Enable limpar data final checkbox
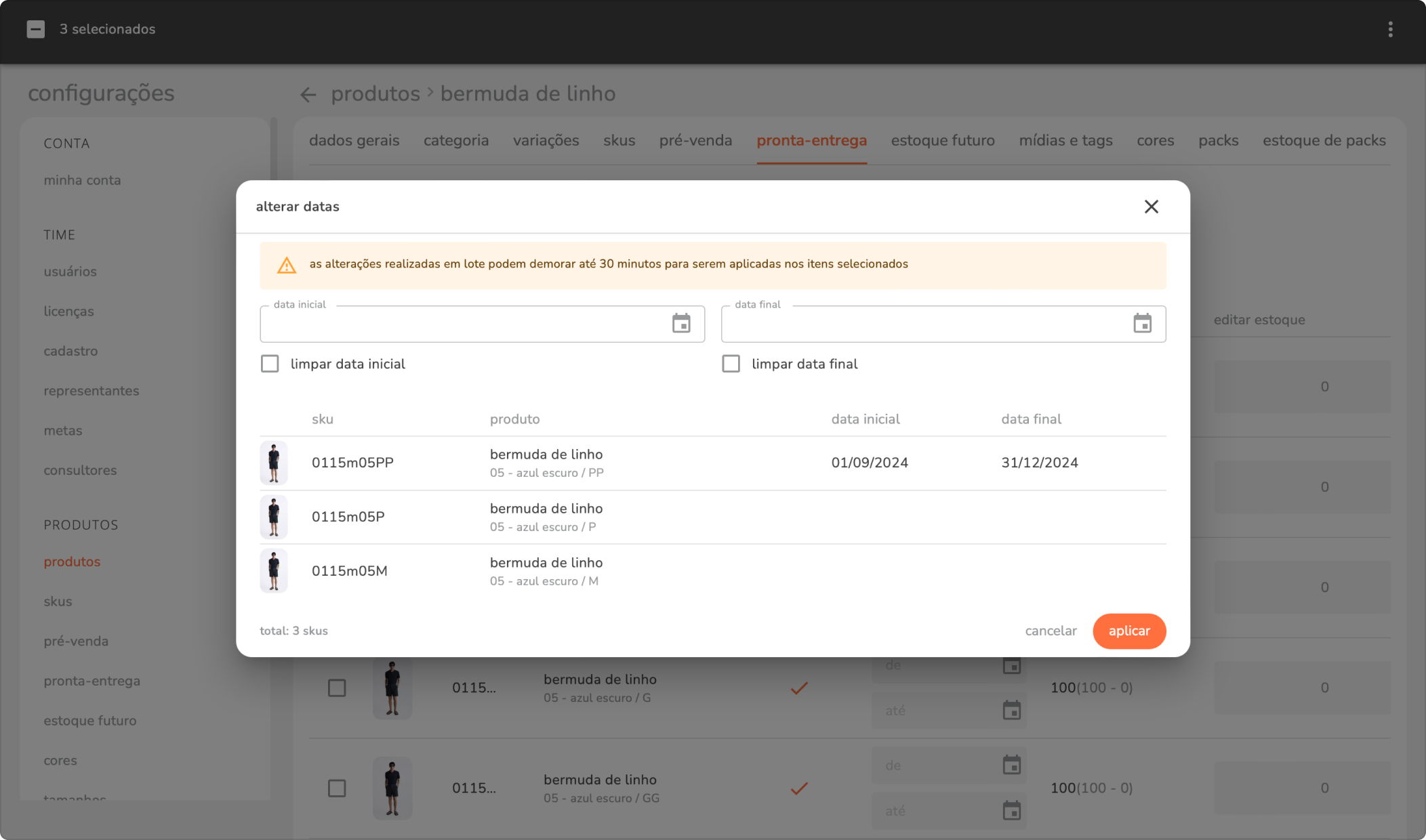The height and width of the screenshot is (840, 1426). [x=731, y=364]
